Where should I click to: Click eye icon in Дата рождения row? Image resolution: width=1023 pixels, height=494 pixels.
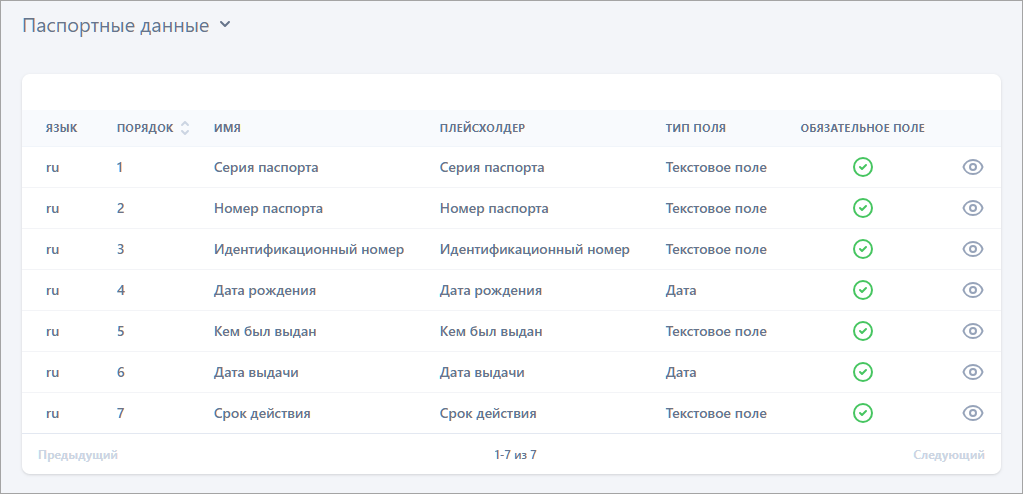tap(972, 290)
